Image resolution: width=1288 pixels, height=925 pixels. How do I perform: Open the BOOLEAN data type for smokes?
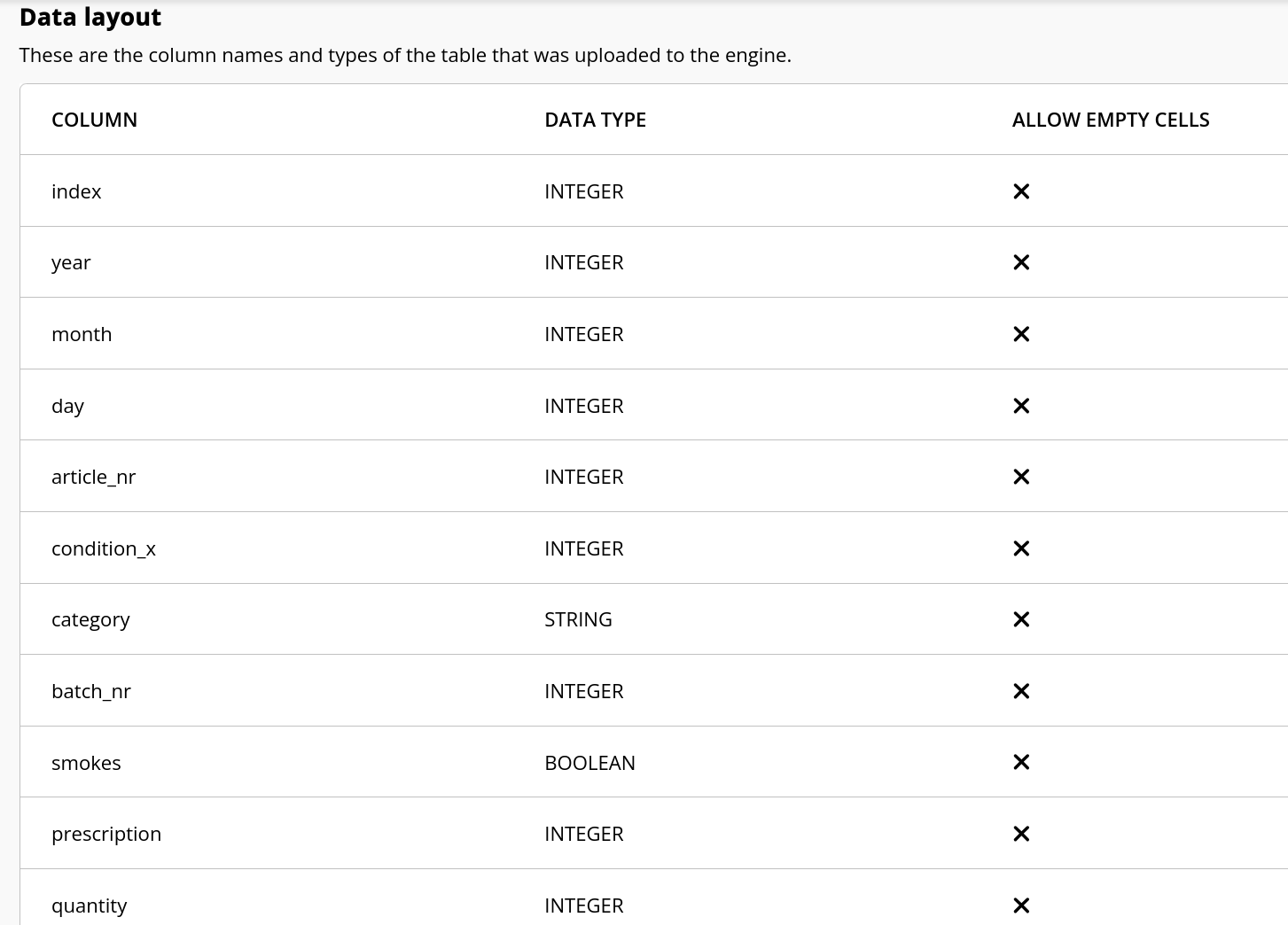589,762
